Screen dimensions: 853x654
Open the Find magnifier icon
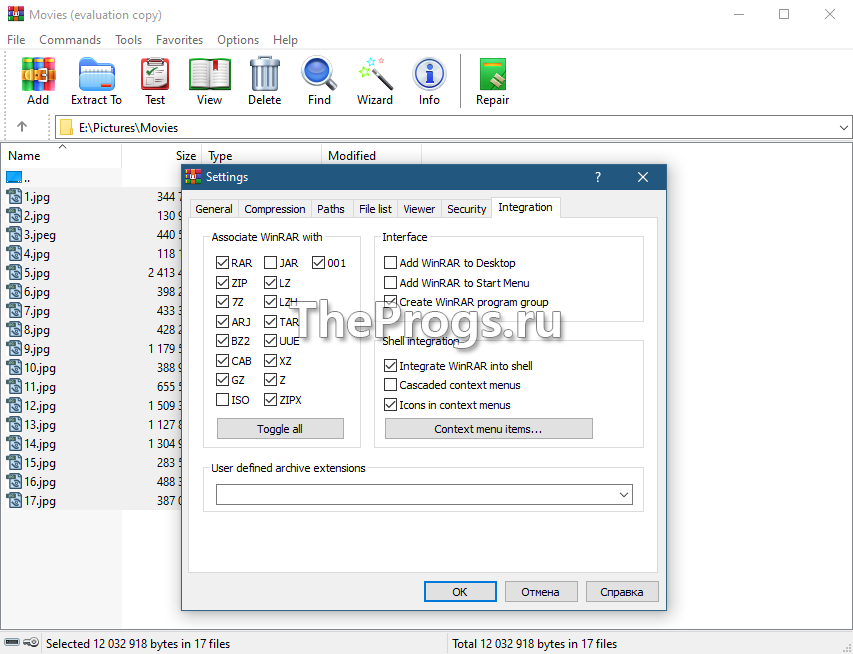pyautogui.click(x=319, y=73)
